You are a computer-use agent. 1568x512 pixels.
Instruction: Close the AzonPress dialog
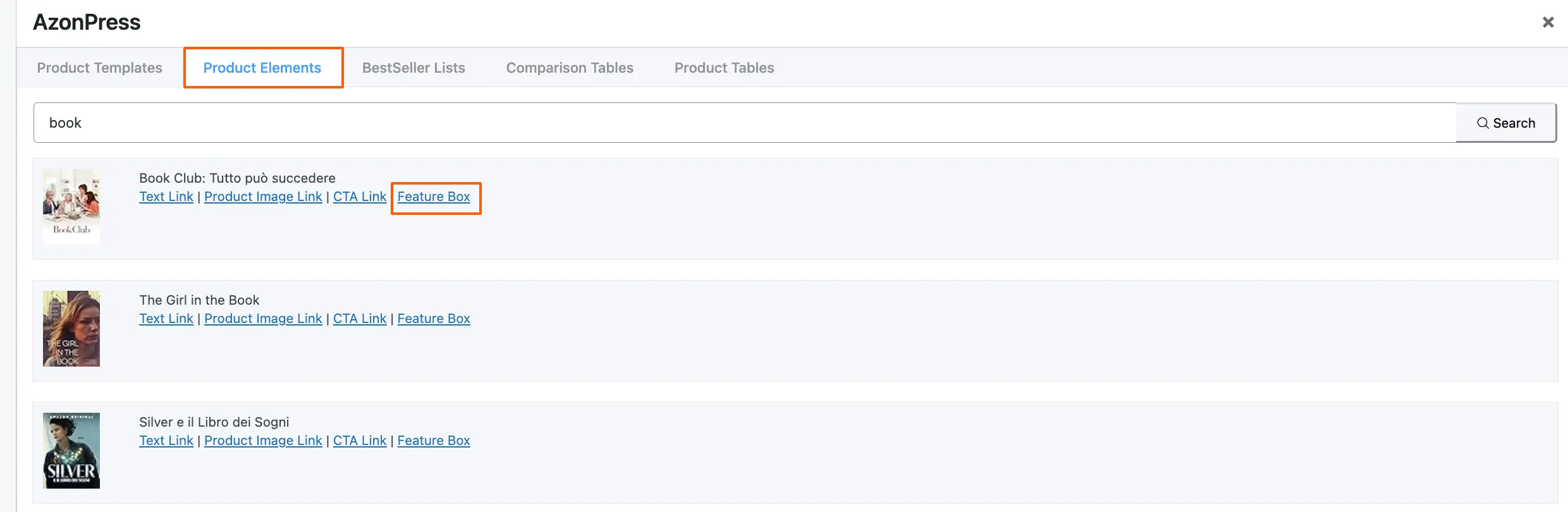[x=1548, y=22]
